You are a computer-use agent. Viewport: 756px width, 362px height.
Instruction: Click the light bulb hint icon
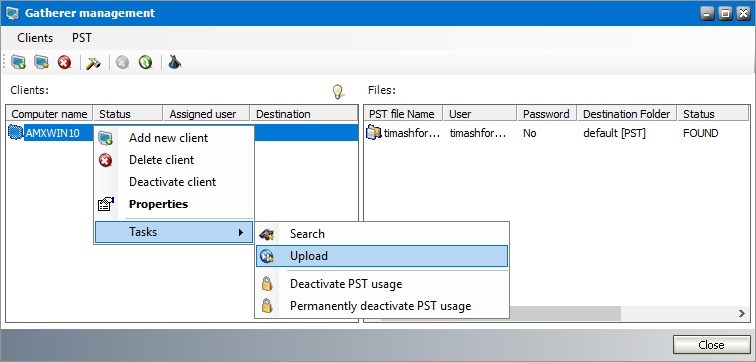(x=338, y=91)
